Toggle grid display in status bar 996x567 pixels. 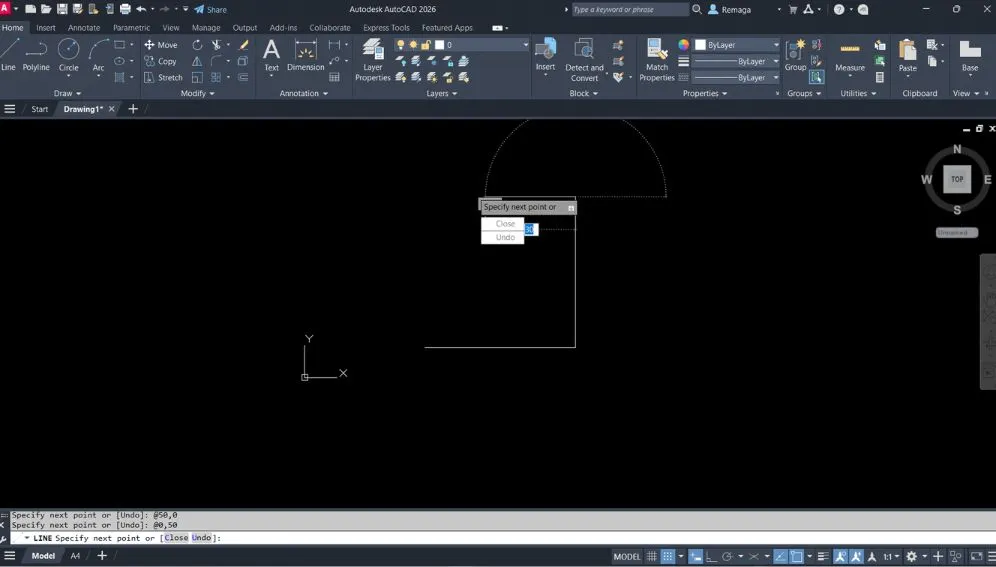click(x=653, y=556)
